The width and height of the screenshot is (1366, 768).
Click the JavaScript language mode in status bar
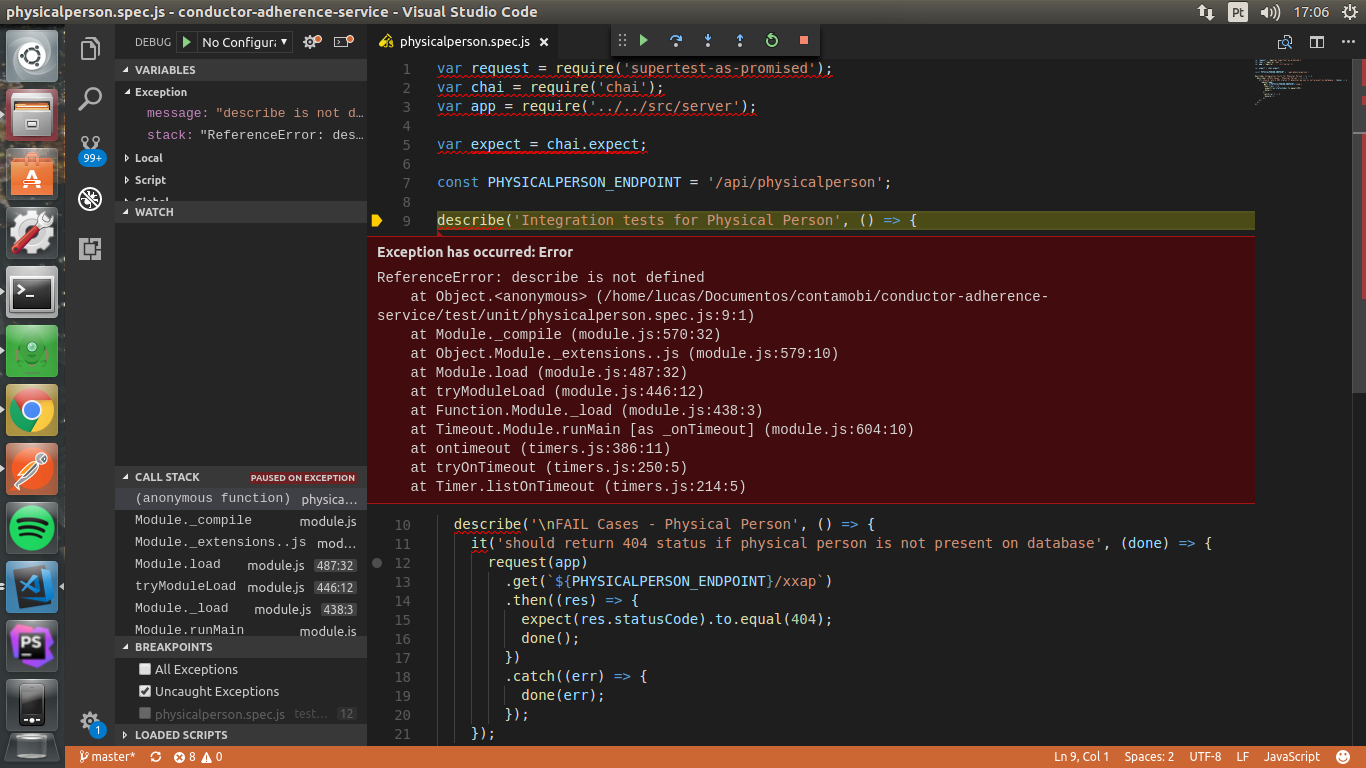pyautogui.click(x=1291, y=757)
